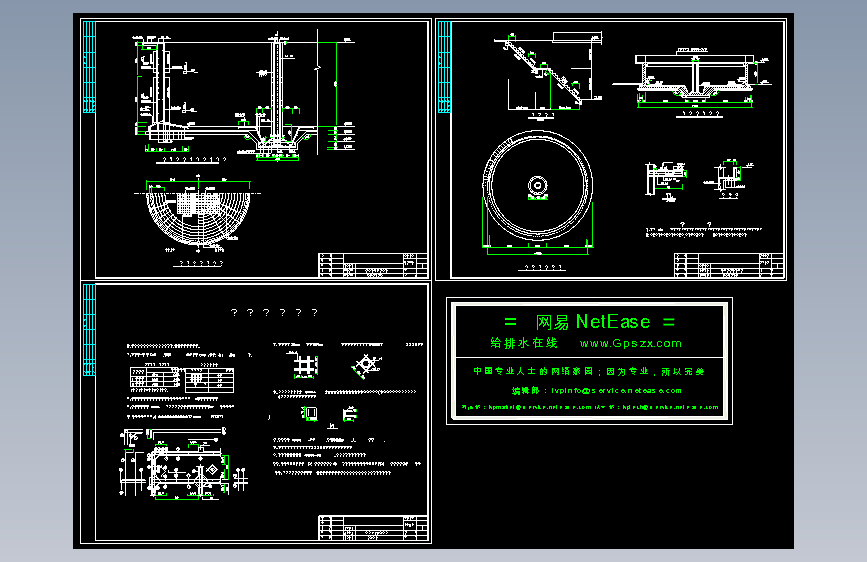Click the title block of the top-left sheet
Screen dimensions: 867x562
(x=373, y=265)
